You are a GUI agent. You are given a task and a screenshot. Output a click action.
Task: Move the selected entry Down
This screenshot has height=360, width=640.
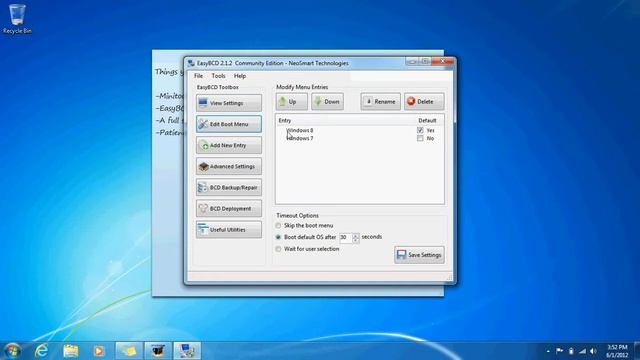tap(327, 102)
